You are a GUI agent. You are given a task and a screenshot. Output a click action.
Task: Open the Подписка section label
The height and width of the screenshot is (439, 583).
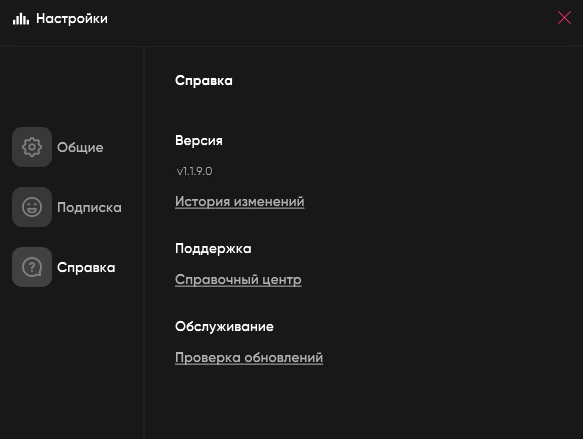click(89, 207)
